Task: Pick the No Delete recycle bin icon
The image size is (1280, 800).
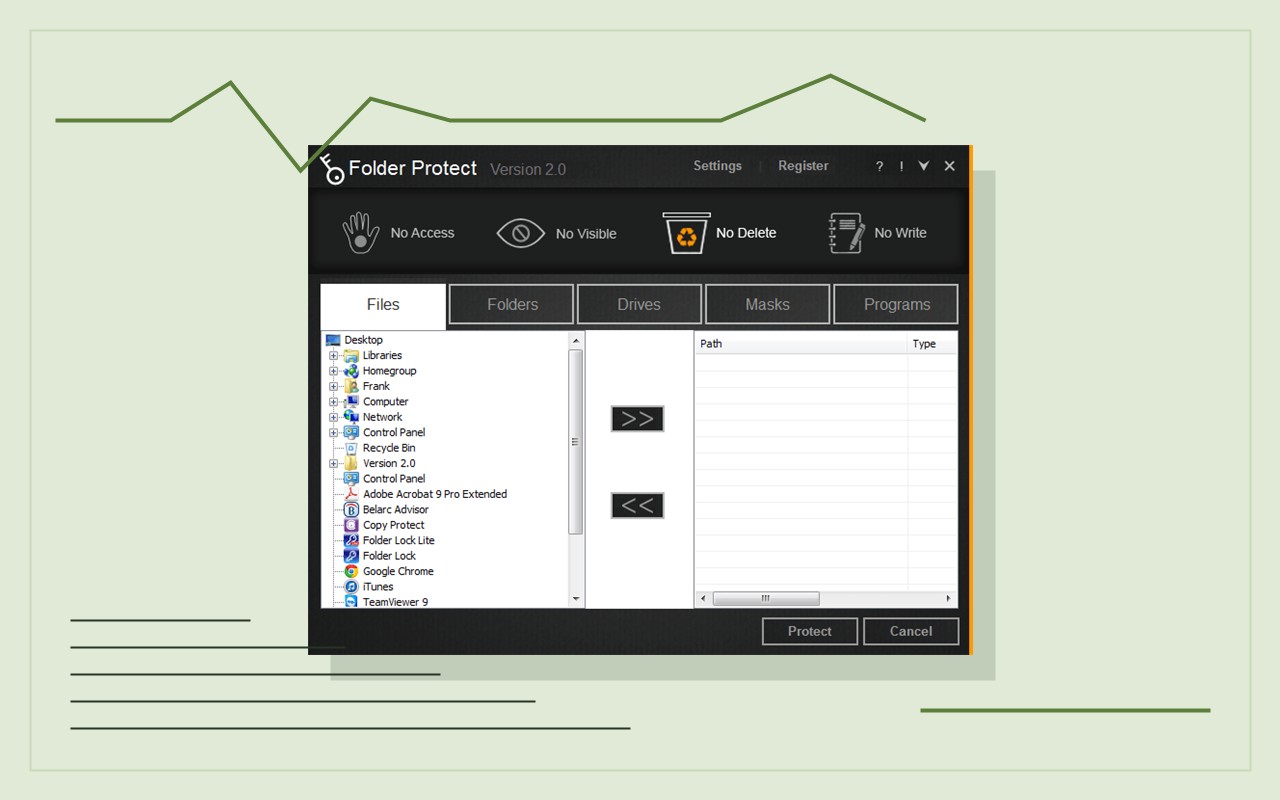Action: (x=686, y=233)
